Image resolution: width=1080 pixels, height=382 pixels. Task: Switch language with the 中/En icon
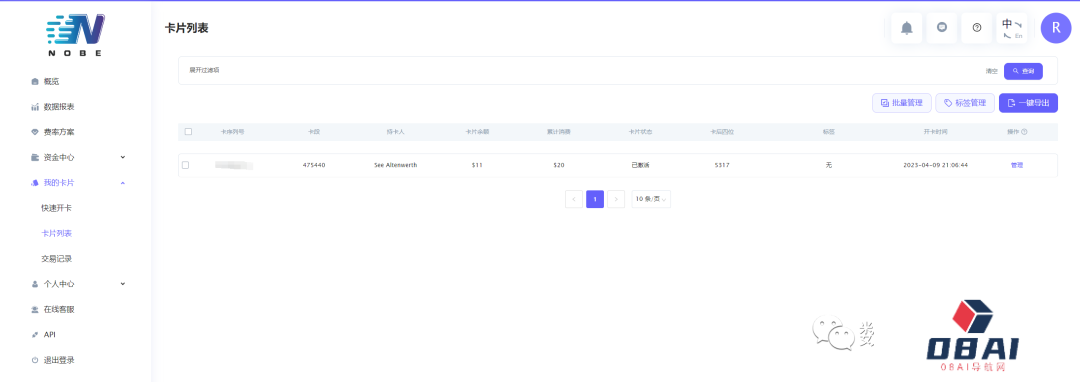1012,28
